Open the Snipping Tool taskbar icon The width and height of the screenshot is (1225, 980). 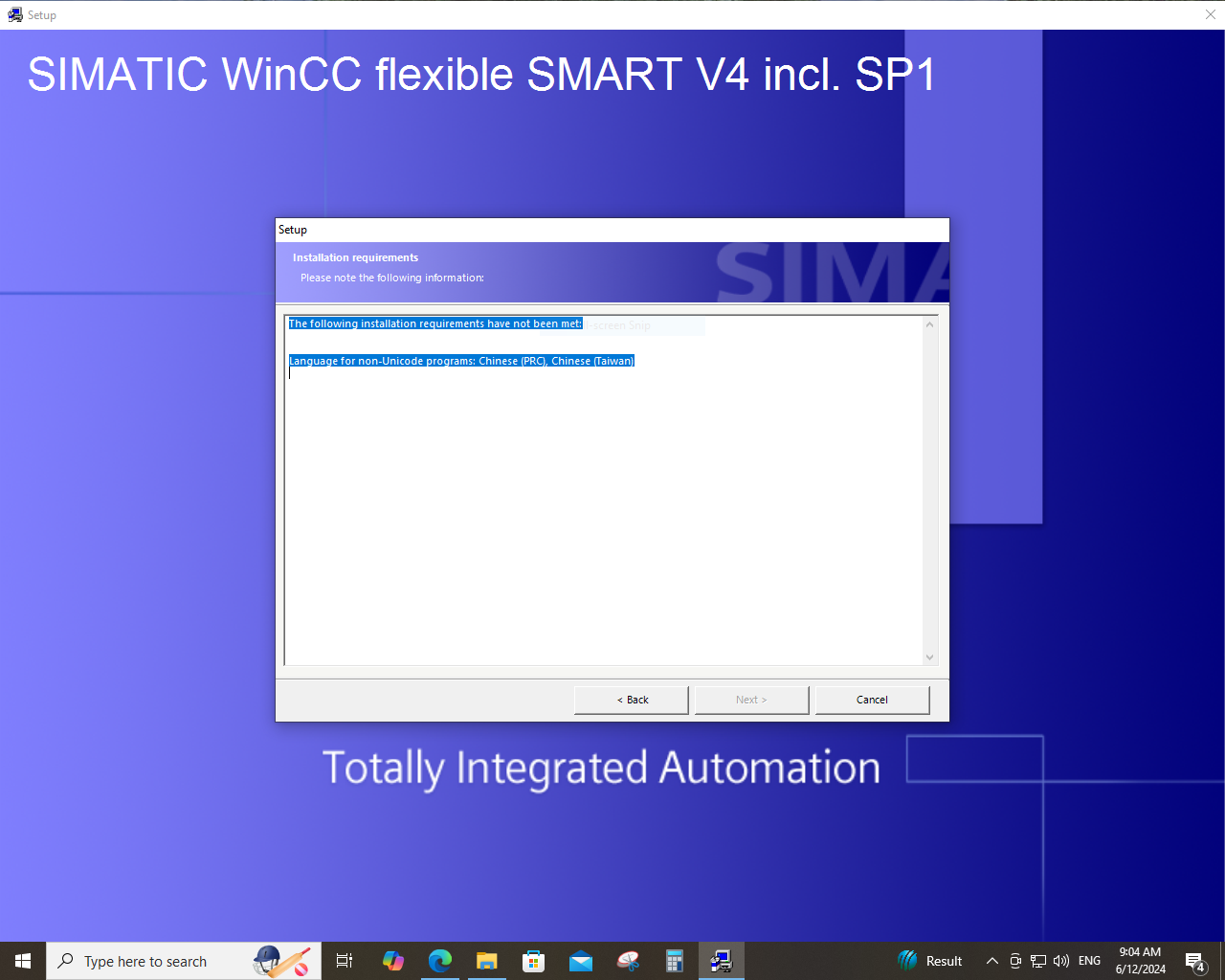[628, 961]
